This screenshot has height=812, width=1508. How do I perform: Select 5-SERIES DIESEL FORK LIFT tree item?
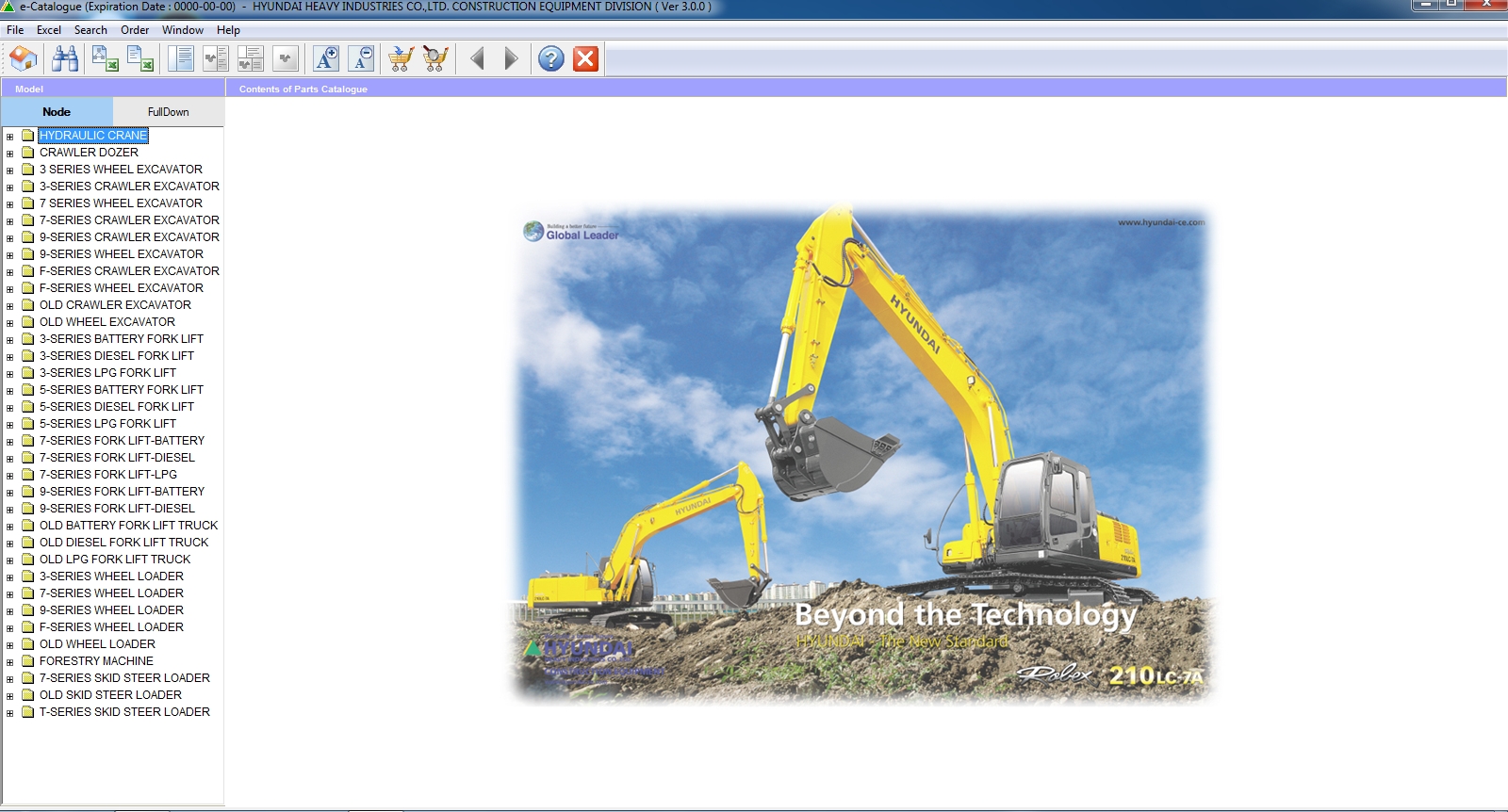point(117,406)
